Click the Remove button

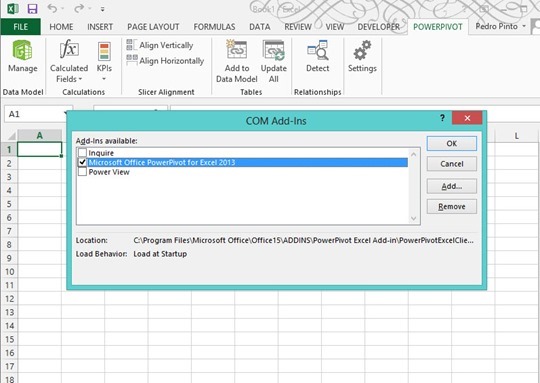point(451,207)
